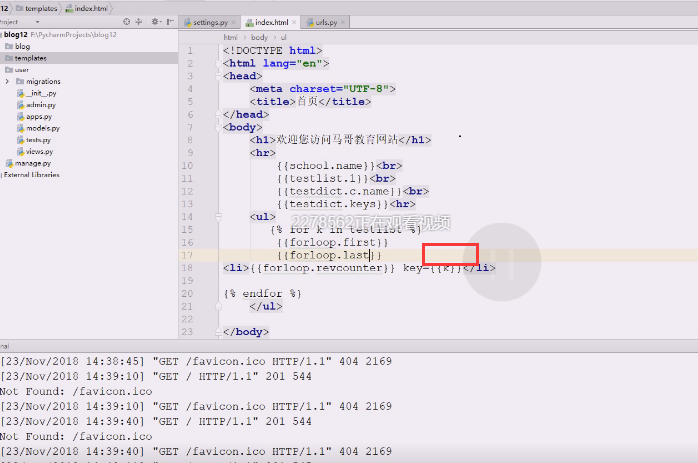Screen dimensions: 698x463
Task: Collapse the body tag fold marker
Action: coord(219,127)
